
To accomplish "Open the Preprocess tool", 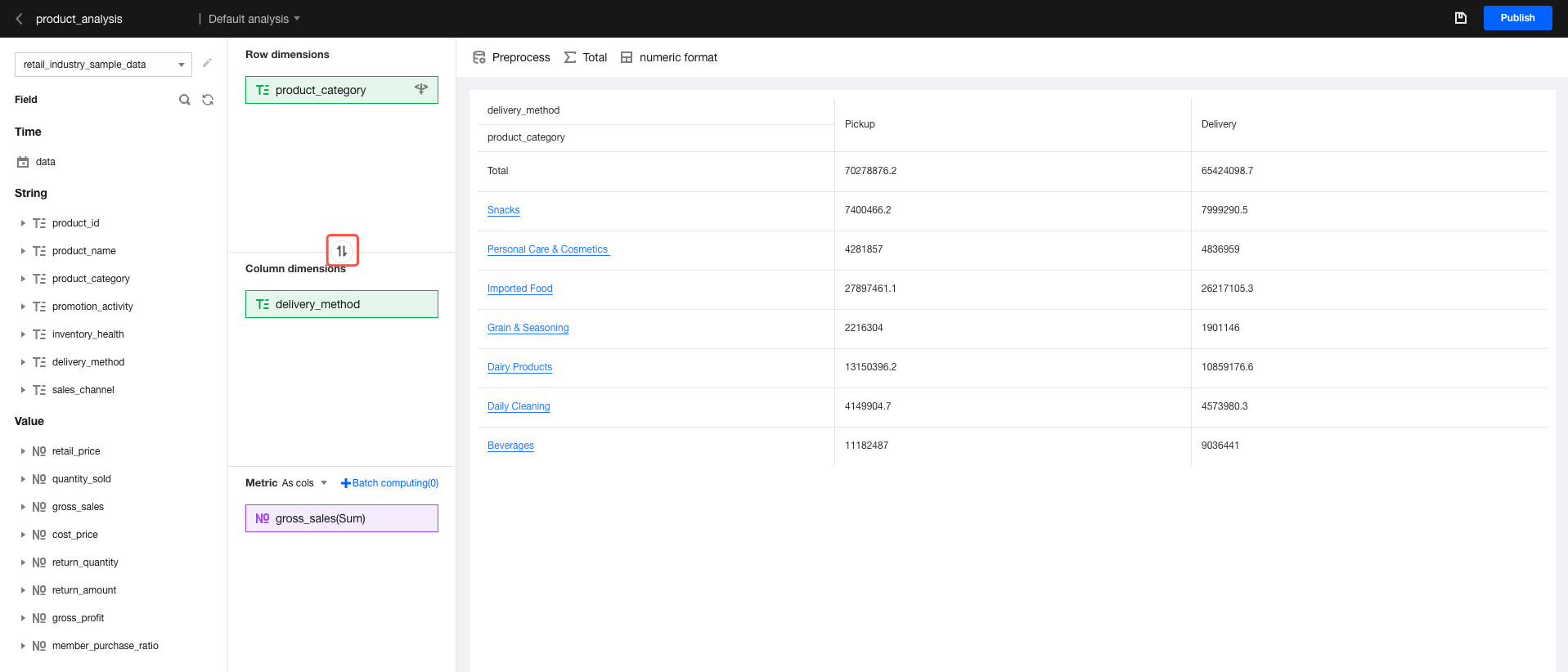I will (x=511, y=57).
